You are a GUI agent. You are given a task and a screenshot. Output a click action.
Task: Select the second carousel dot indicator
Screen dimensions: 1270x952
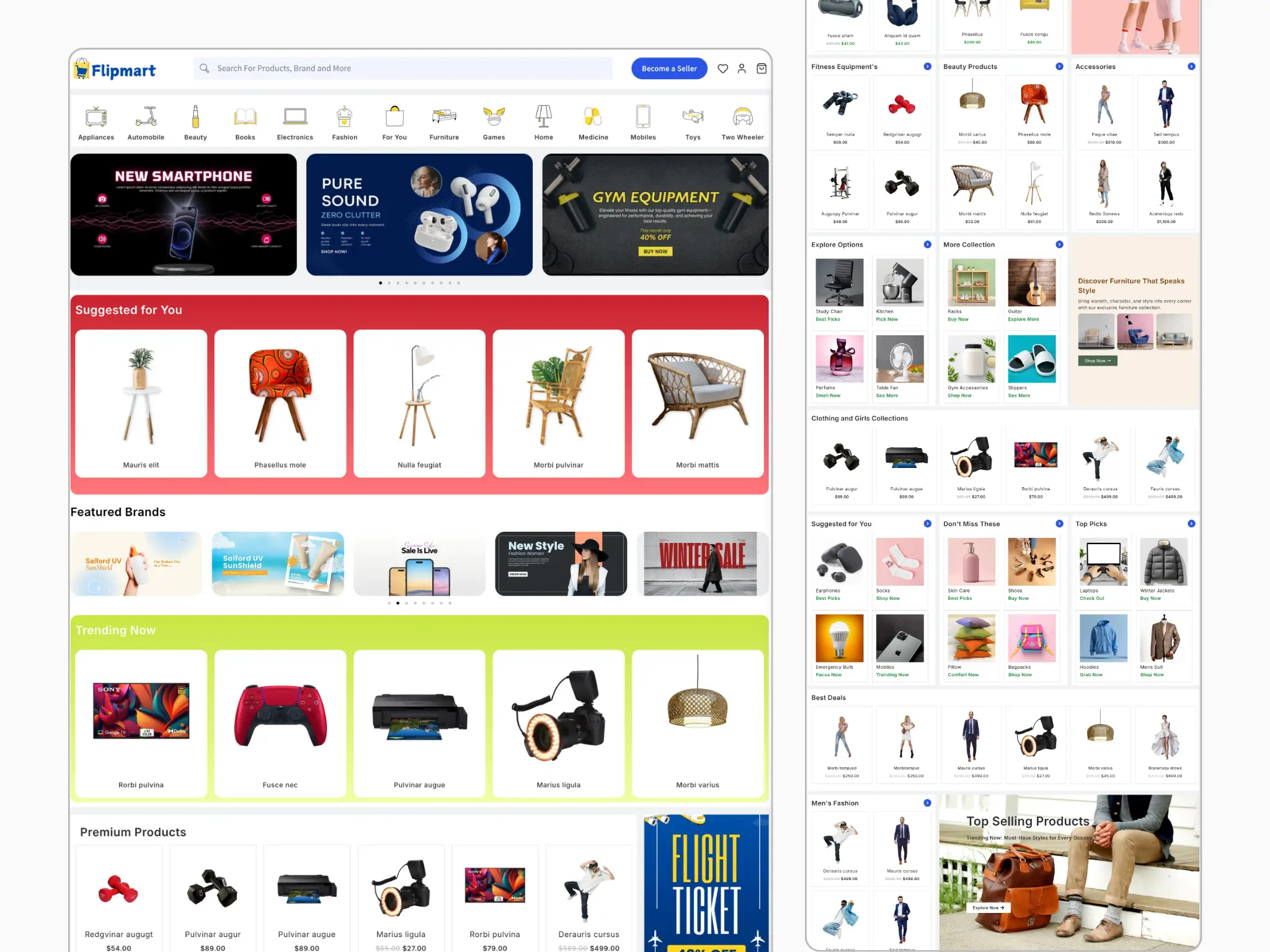tap(389, 283)
